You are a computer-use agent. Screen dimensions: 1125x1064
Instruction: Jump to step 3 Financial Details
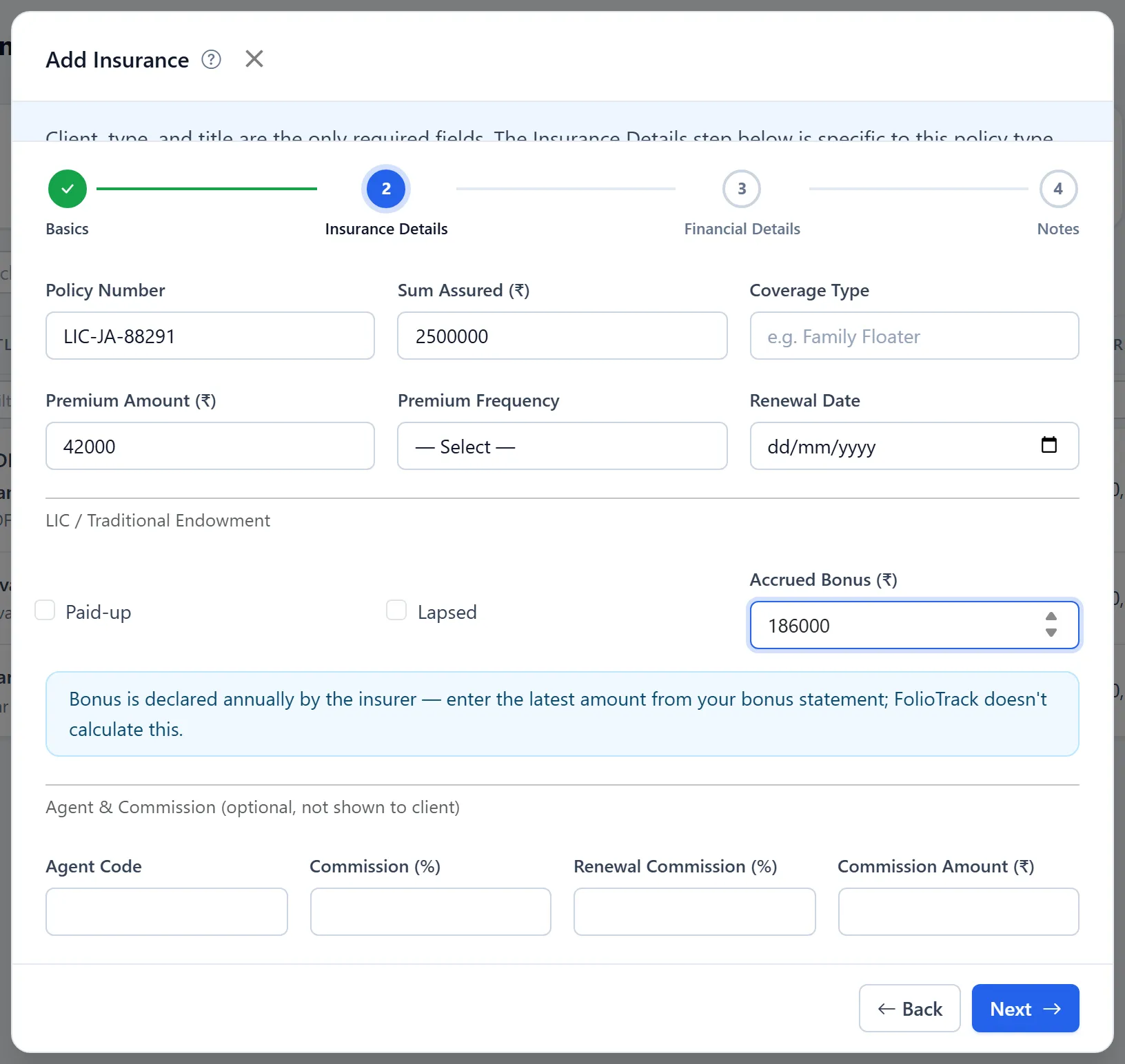[742, 189]
